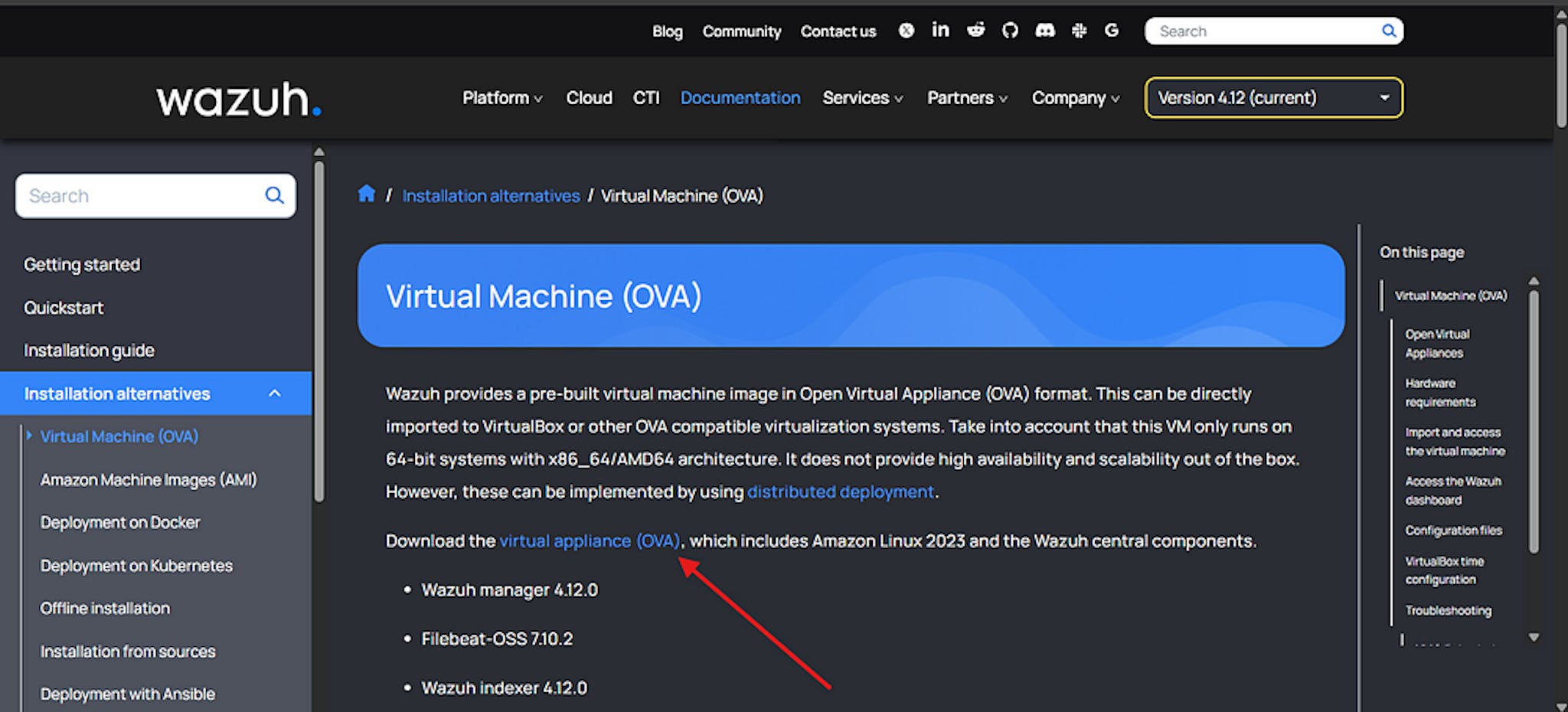Jump to Access the Wazuh dashboard section

1453,491
